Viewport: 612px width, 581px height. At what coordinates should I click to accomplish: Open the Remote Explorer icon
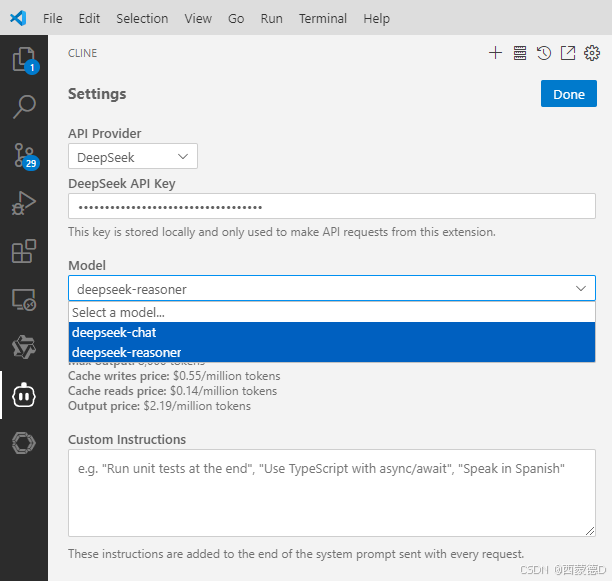coord(24,300)
